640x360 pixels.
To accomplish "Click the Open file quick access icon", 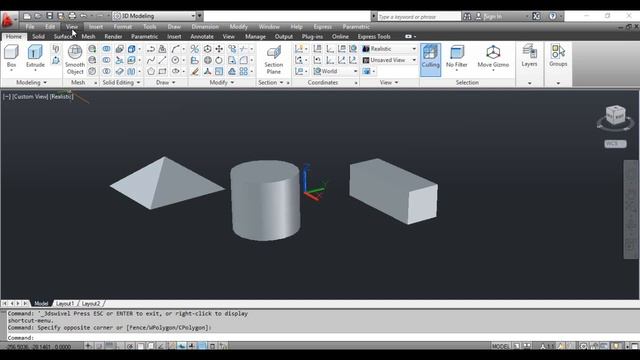I will click(38, 16).
